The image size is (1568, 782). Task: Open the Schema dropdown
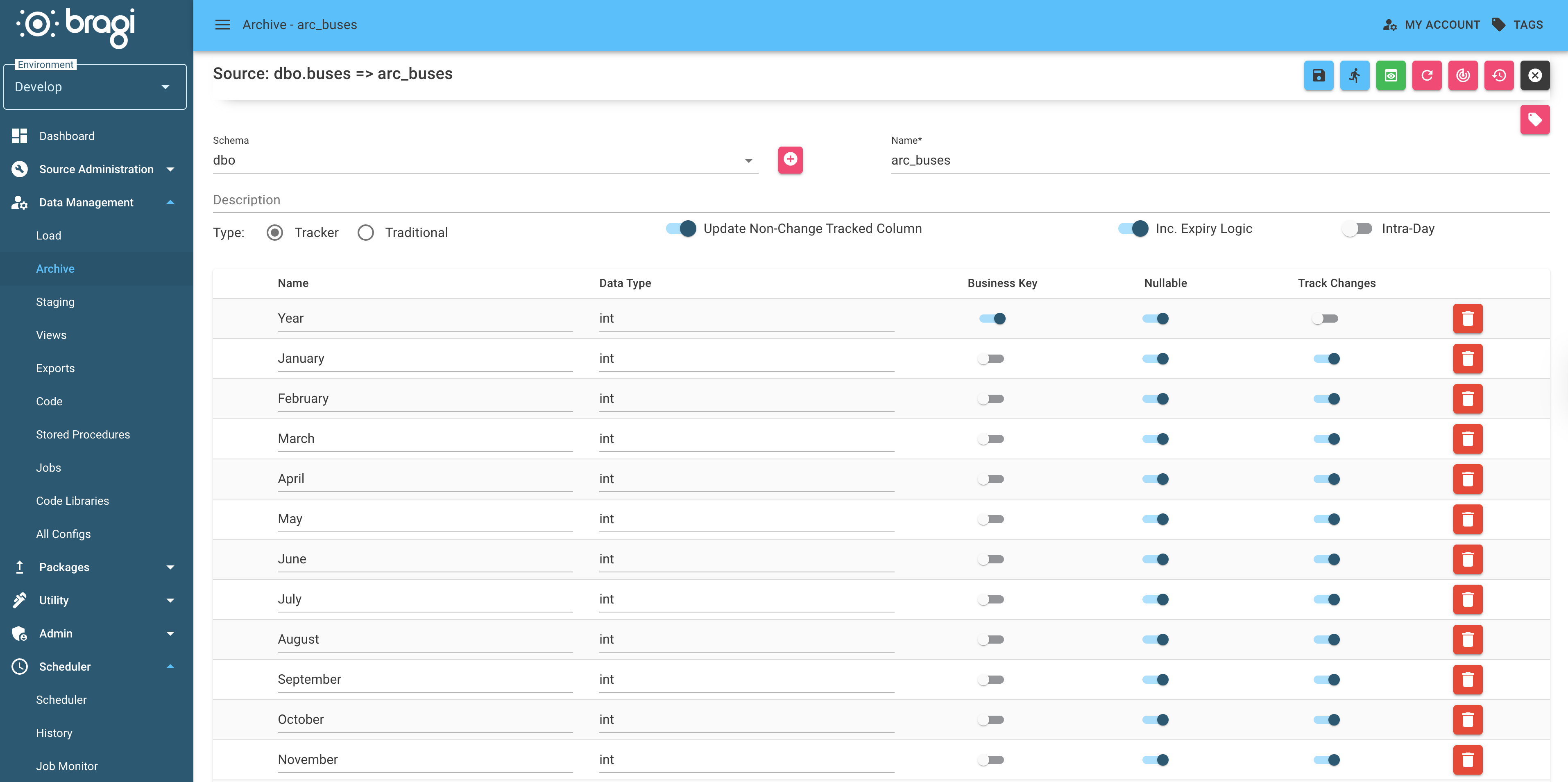[x=748, y=160]
